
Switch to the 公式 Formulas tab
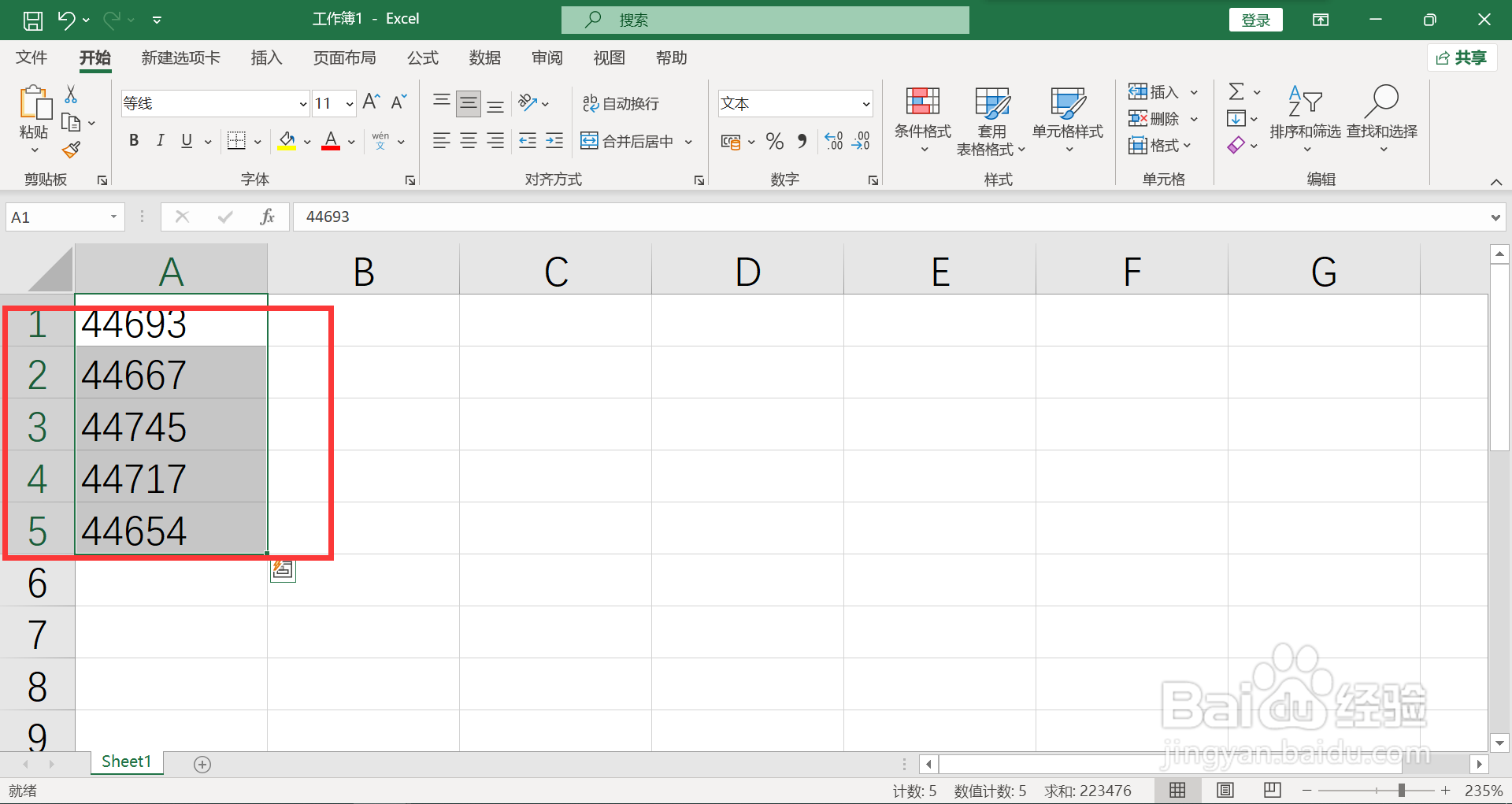click(423, 57)
